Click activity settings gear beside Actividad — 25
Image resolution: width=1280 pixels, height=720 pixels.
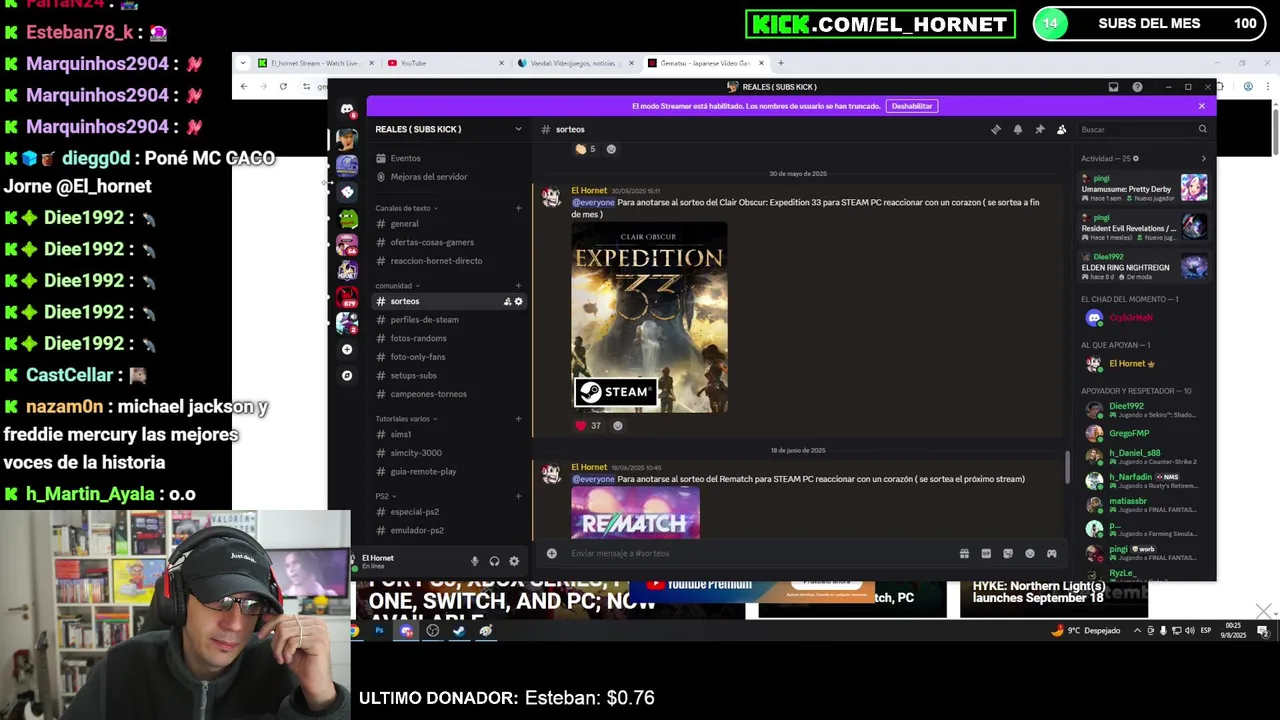click(x=1136, y=158)
